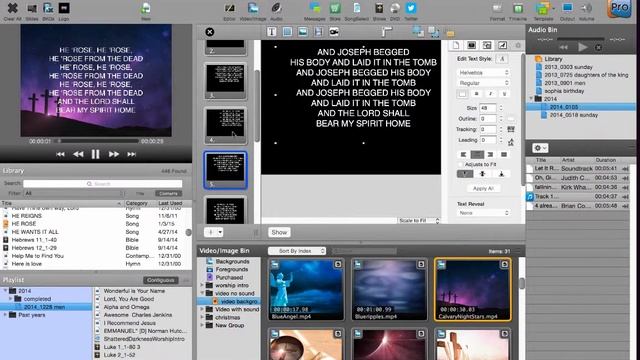Select the image tool in editor toolbar

303,32
